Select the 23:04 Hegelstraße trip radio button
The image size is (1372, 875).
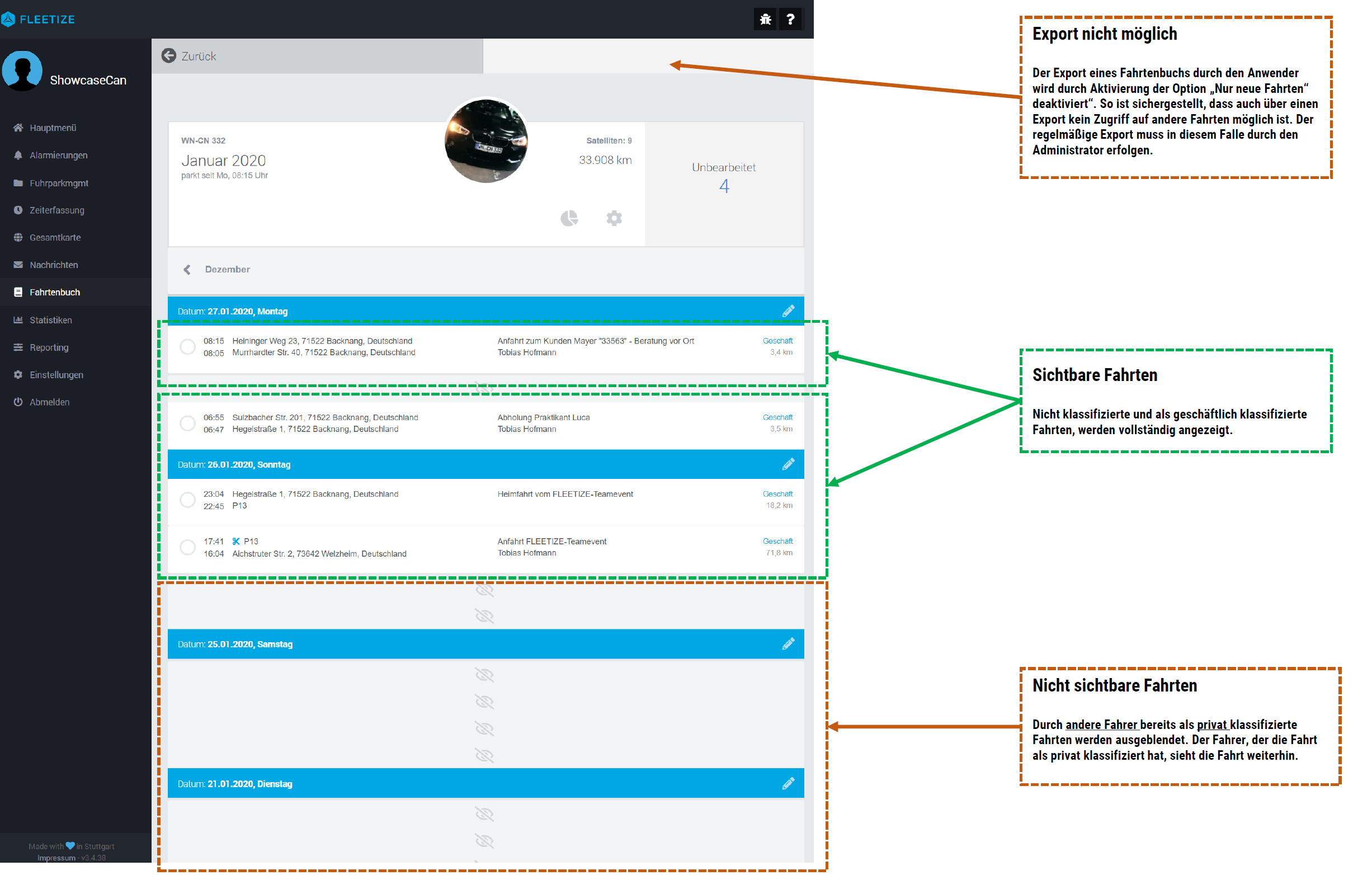tap(187, 500)
